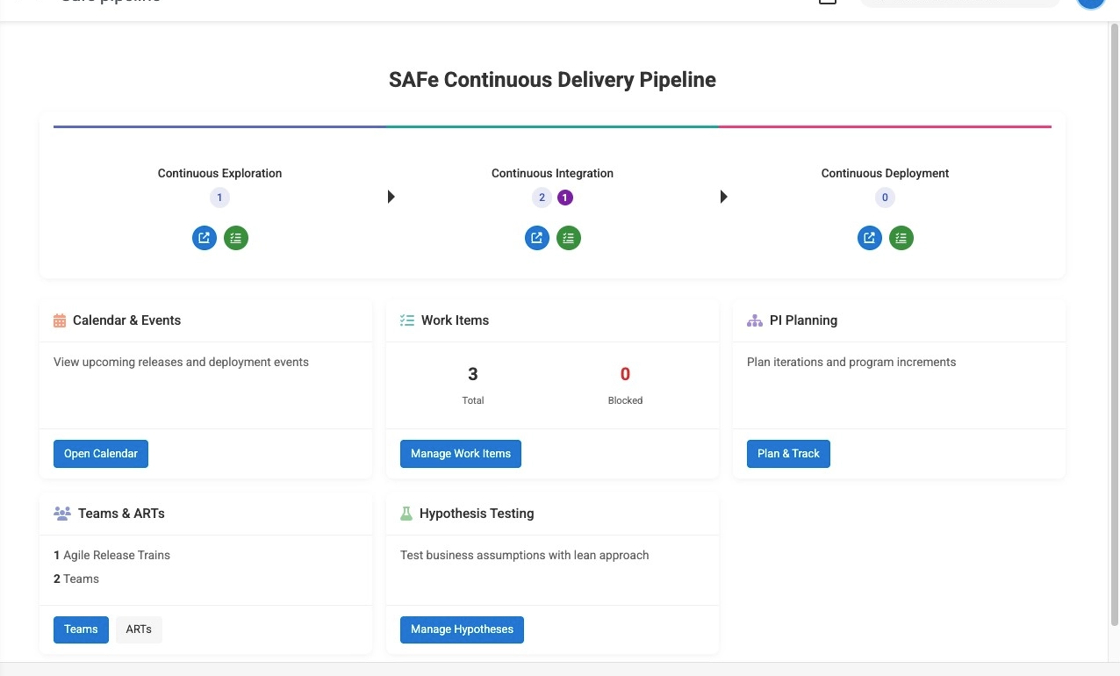Click the external link icon under Continuous Deployment
This screenshot has height=676, width=1120.
869,237
